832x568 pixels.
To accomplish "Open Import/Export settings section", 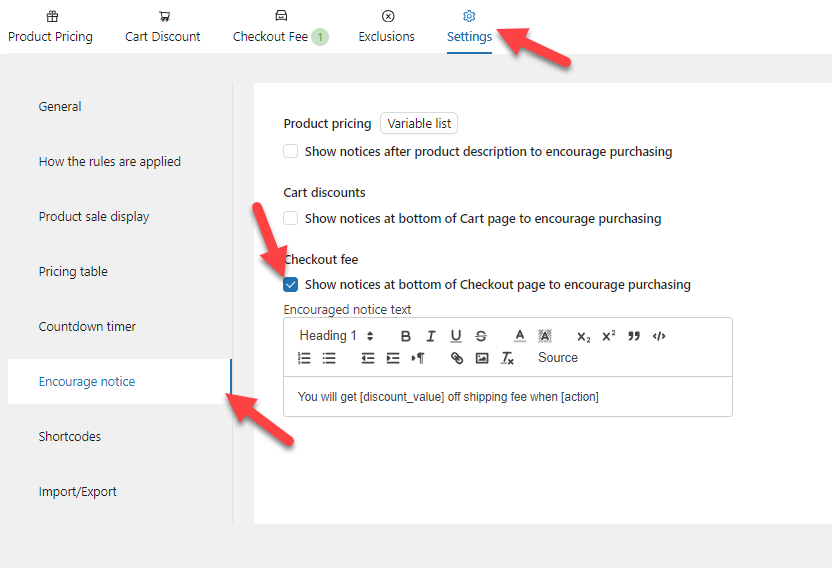I will (x=77, y=492).
